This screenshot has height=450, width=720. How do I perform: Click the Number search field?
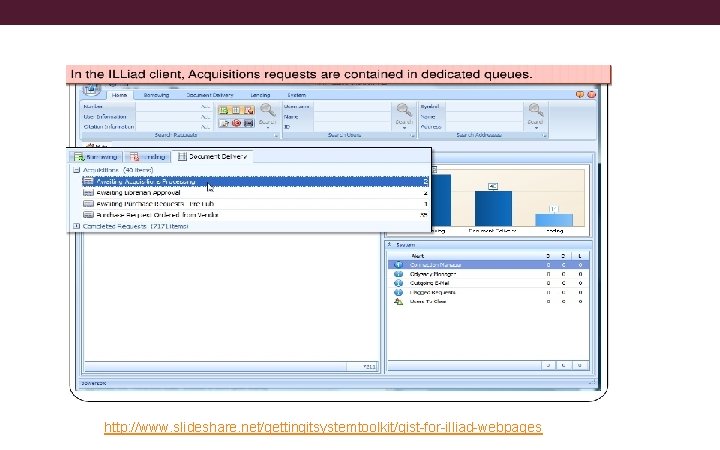174,107
